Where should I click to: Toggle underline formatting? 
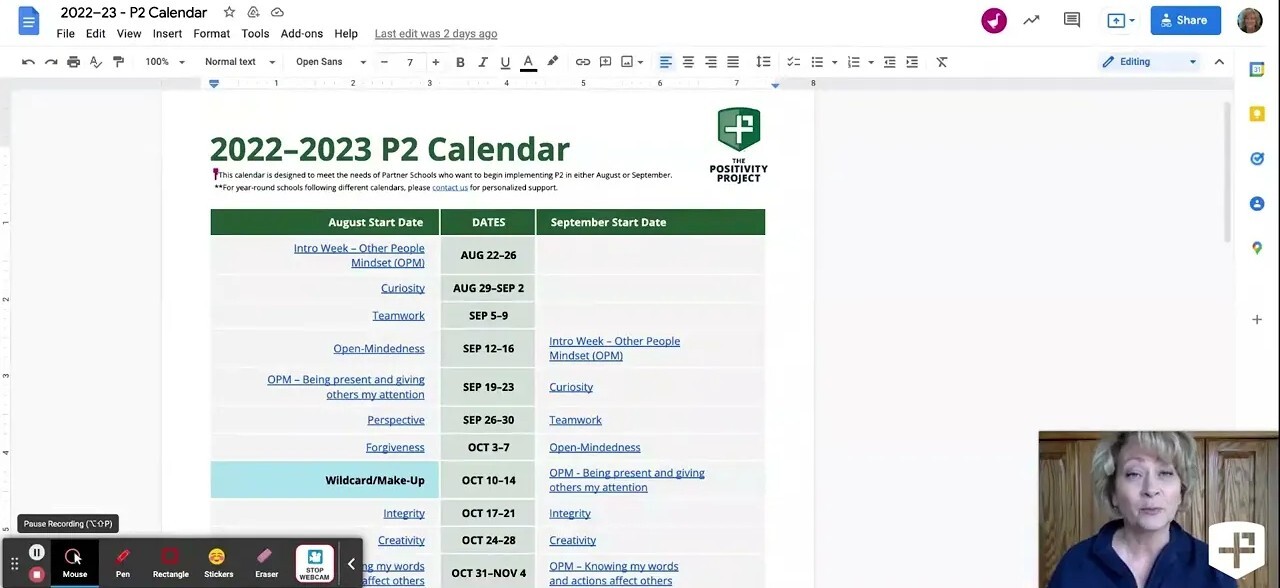(505, 62)
